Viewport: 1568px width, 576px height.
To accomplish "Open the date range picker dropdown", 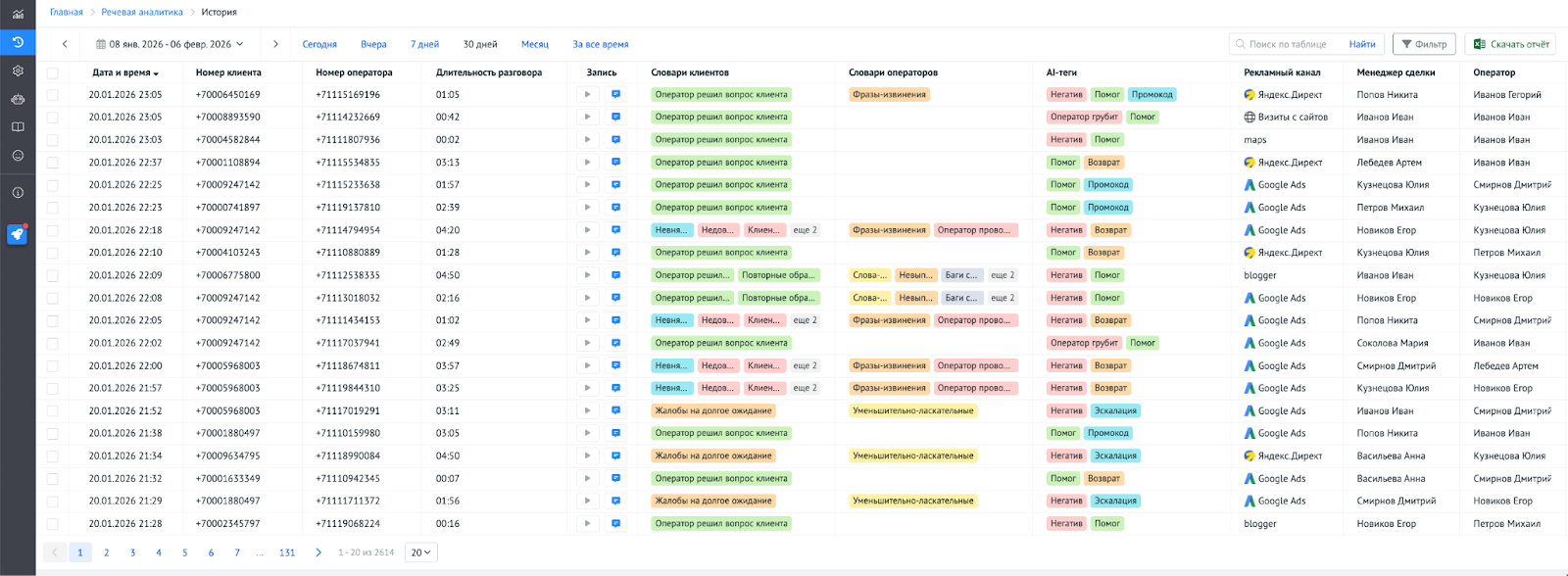I will (170, 44).
